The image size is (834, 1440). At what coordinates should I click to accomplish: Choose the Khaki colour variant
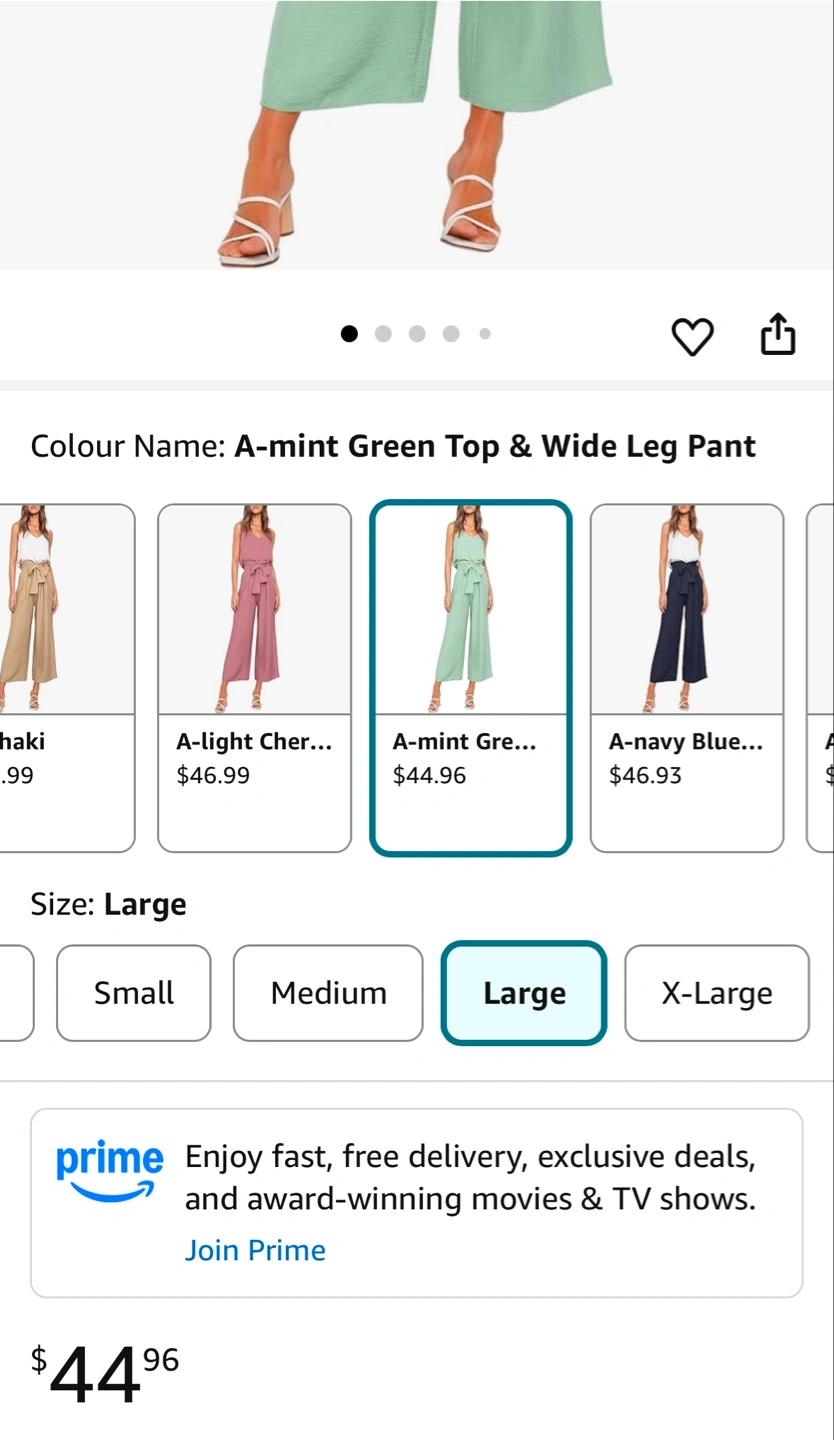(x=67, y=678)
